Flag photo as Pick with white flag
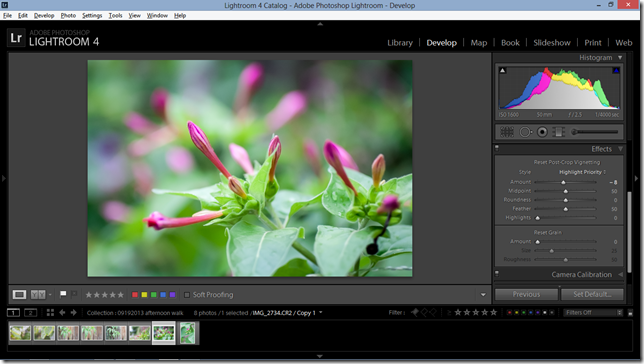644x364 pixels. (x=63, y=294)
